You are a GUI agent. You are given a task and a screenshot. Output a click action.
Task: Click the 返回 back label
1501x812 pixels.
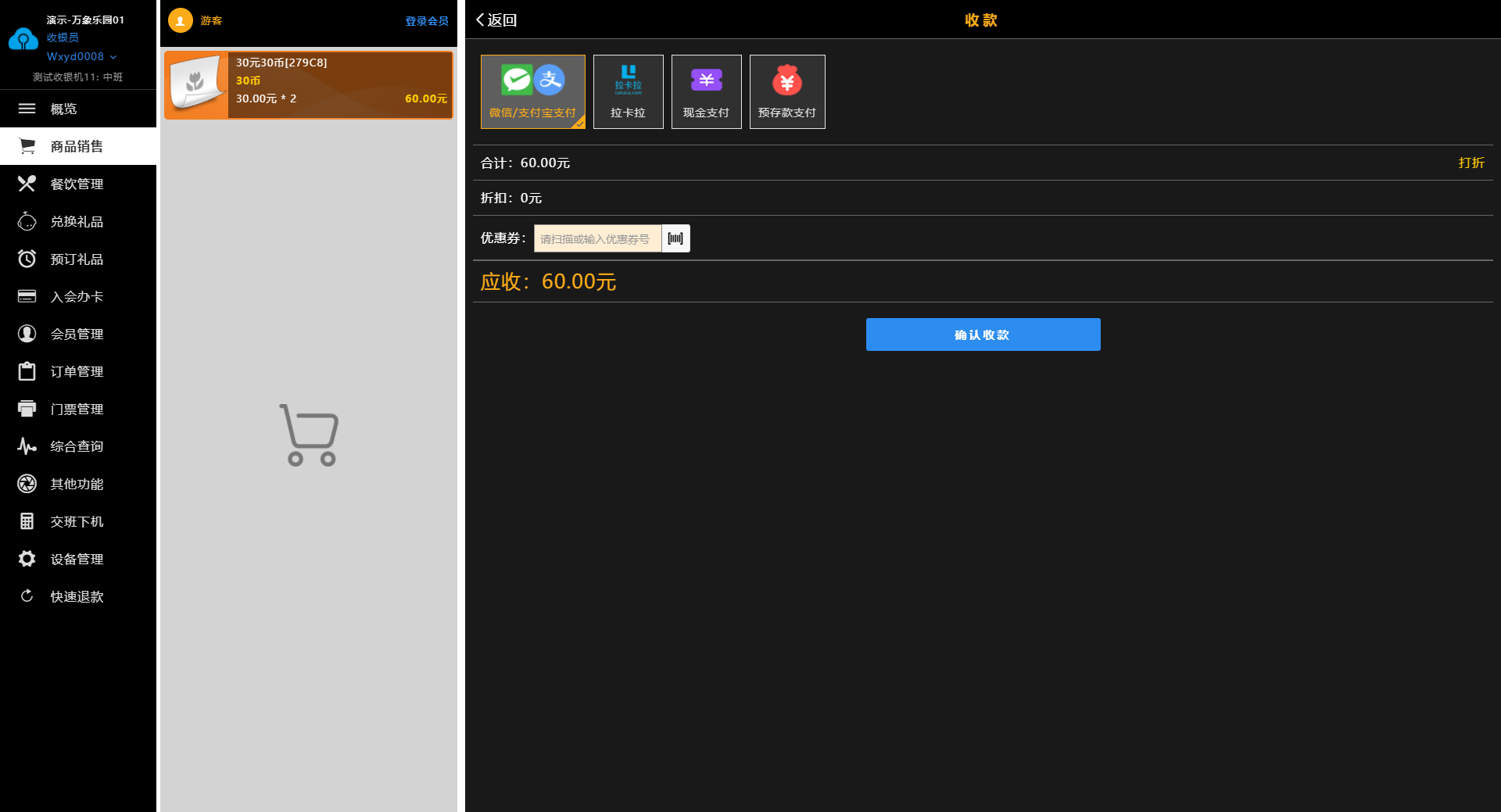(x=502, y=20)
